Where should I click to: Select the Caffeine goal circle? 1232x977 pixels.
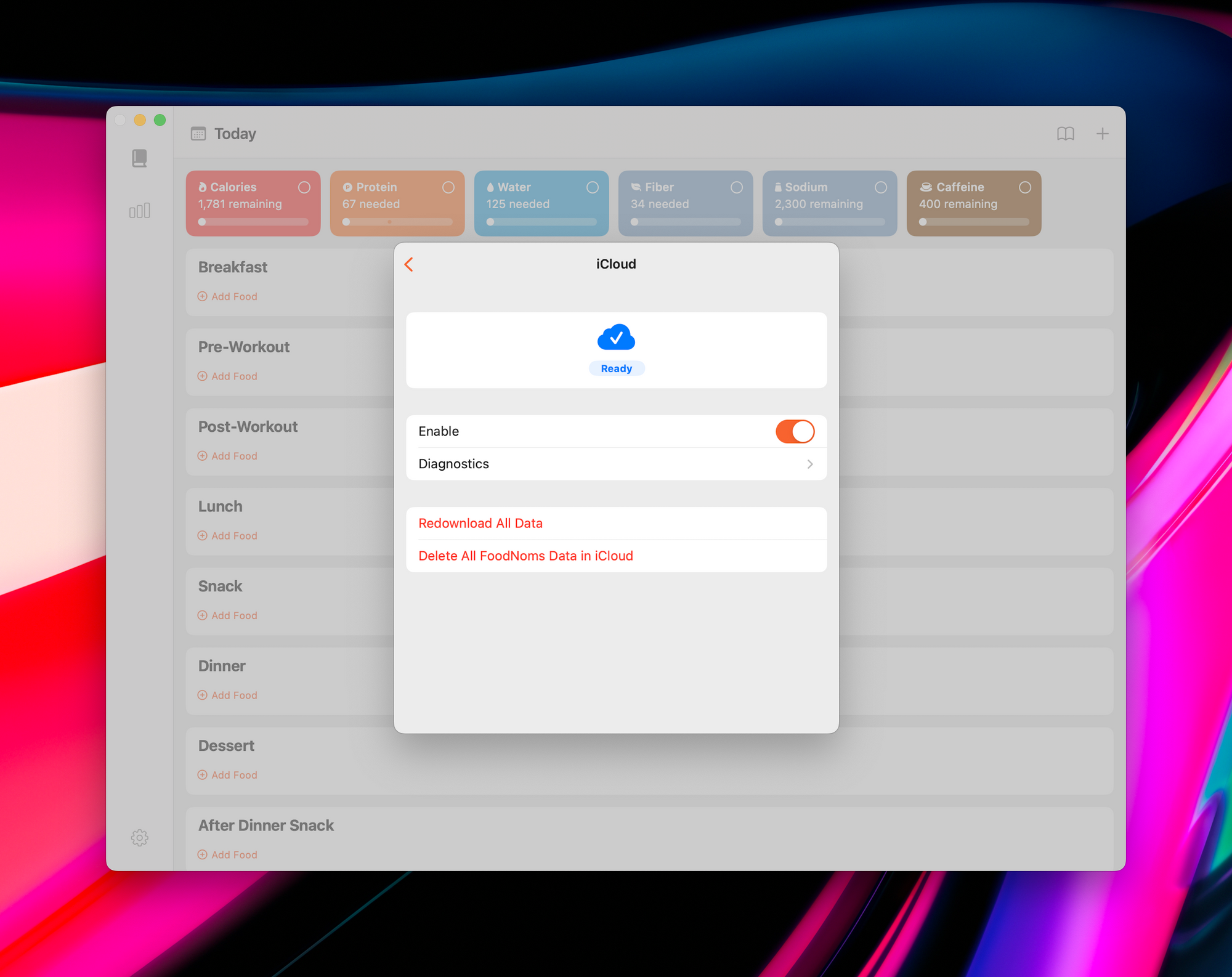pos(1025,187)
